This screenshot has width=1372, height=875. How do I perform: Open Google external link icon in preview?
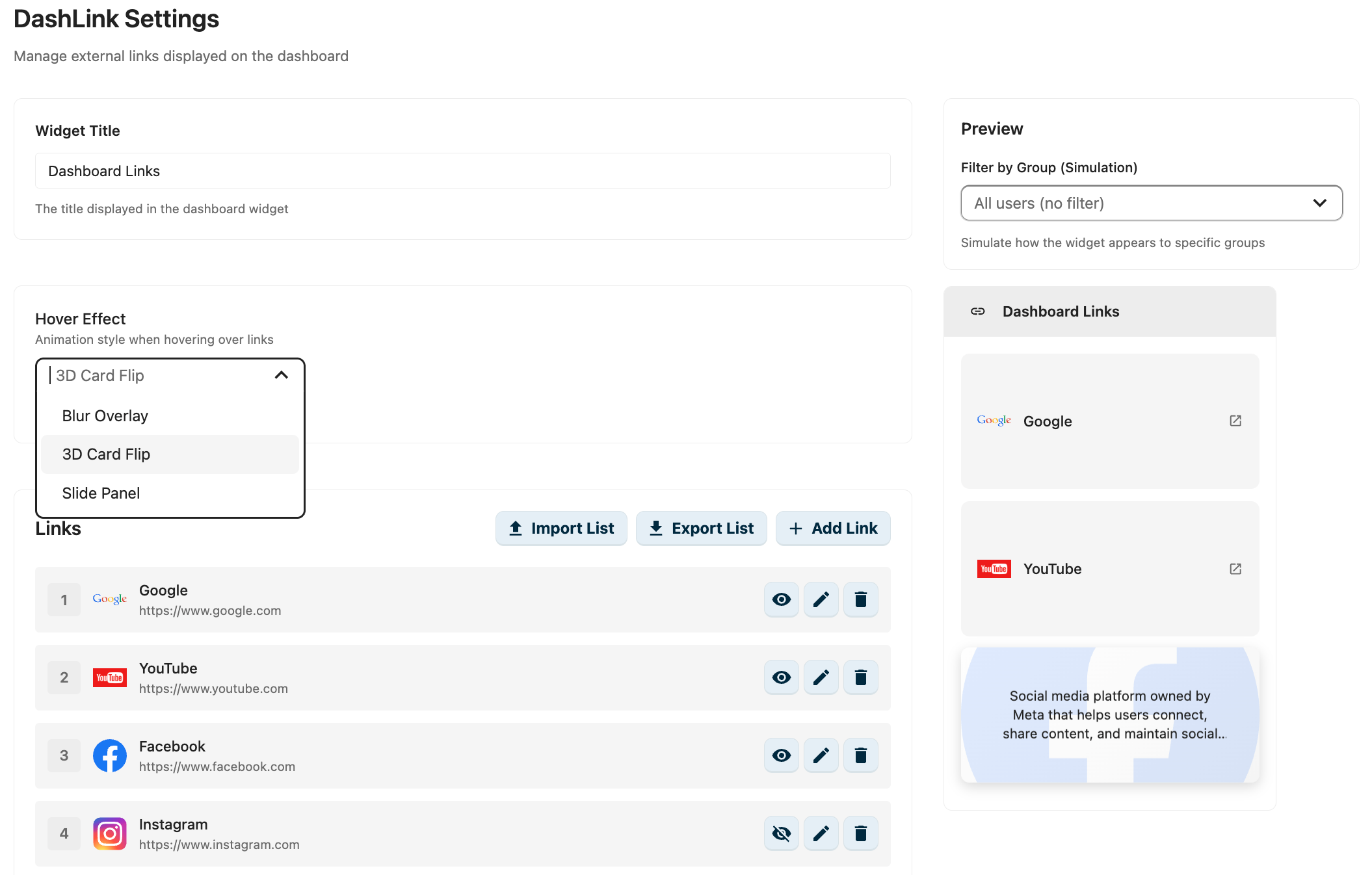(1235, 421)
